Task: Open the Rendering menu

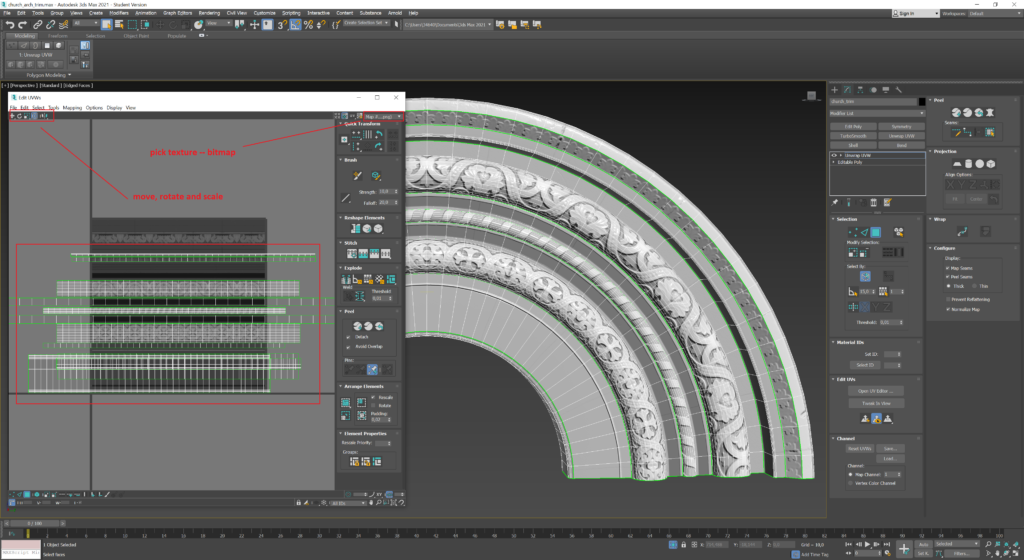Action: (208, 13)
